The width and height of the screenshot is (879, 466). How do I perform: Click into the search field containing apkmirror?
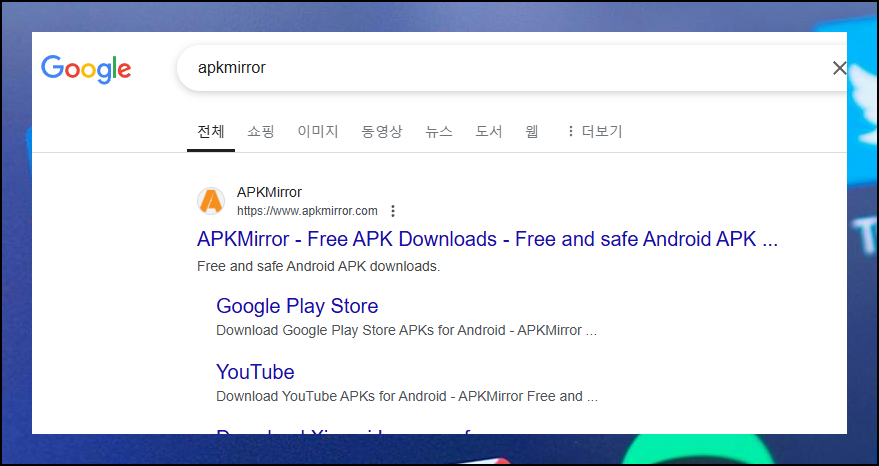tap(511, 68)
